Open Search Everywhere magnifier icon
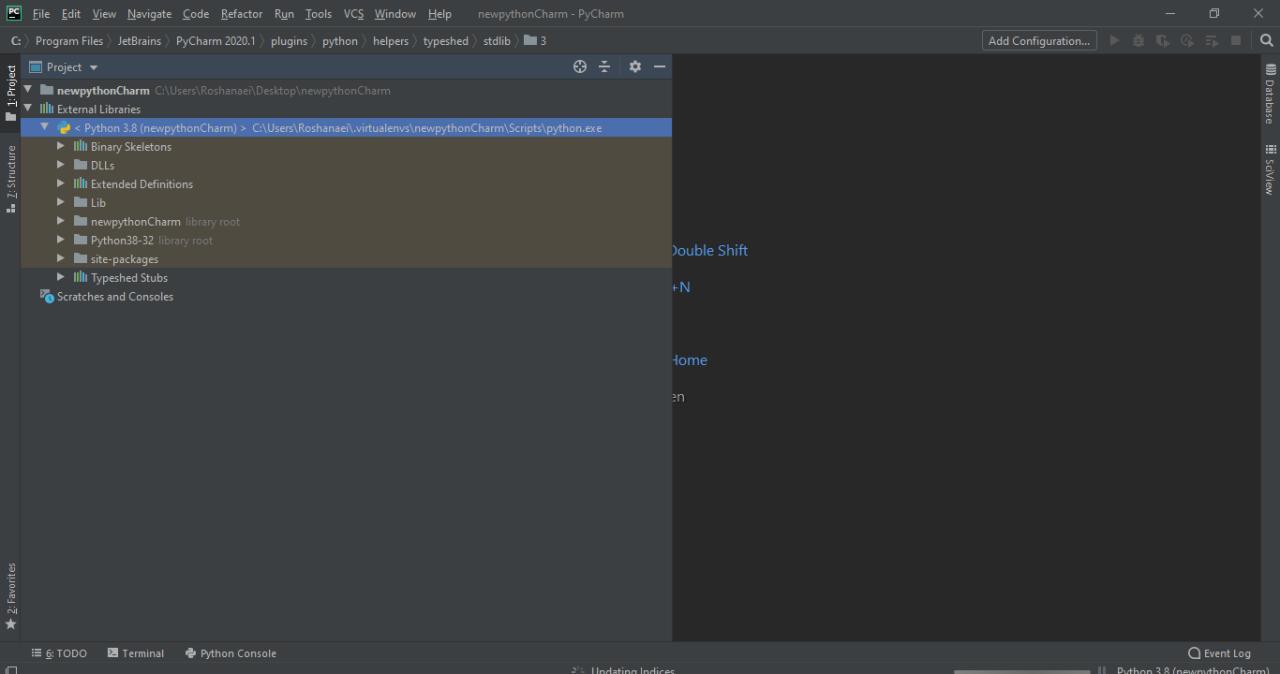 (1266, 41)
